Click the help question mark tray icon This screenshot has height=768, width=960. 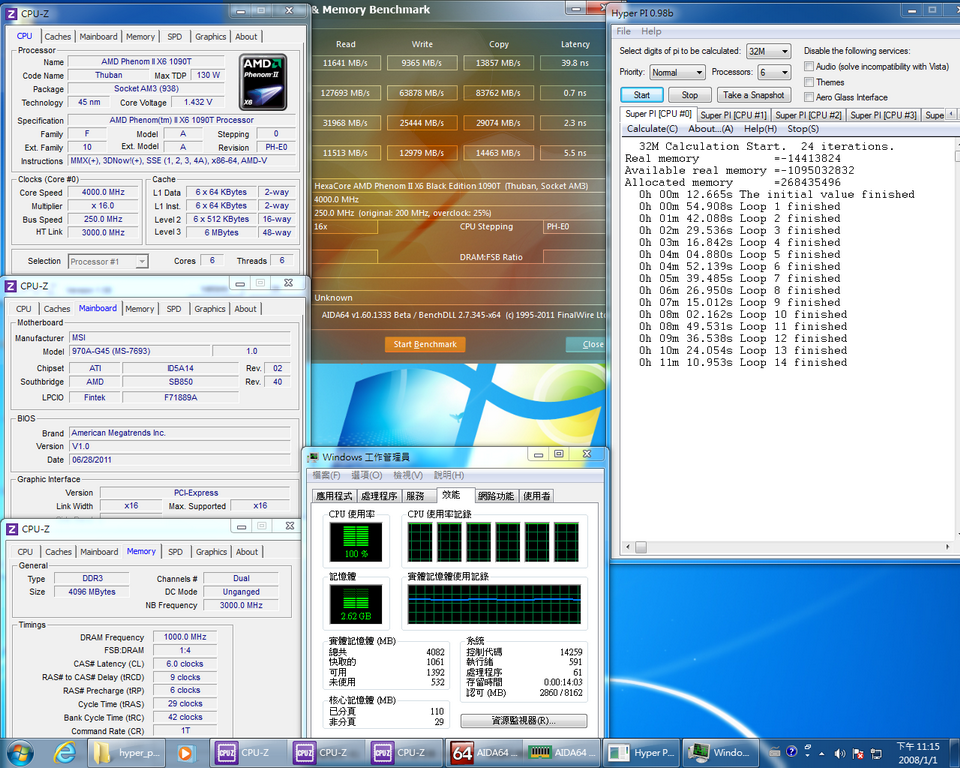coord(792,751)
